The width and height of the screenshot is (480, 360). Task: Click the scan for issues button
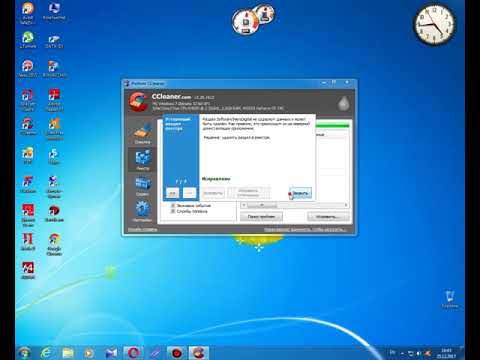tap(261, 217)
